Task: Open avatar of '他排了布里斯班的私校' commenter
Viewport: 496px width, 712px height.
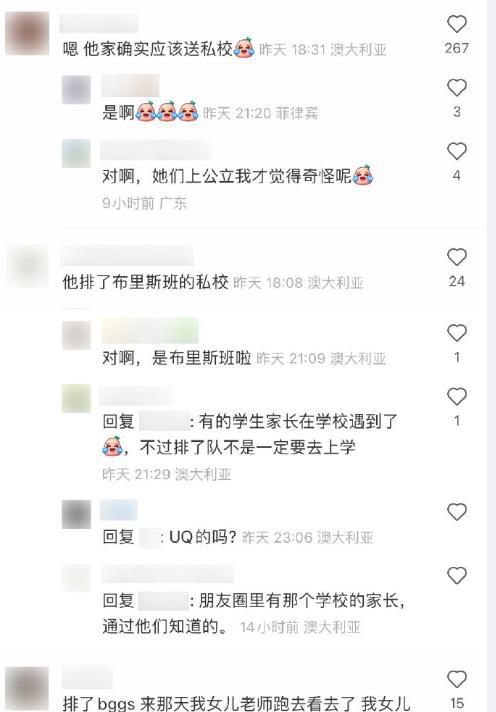Action: pos(27,267)
